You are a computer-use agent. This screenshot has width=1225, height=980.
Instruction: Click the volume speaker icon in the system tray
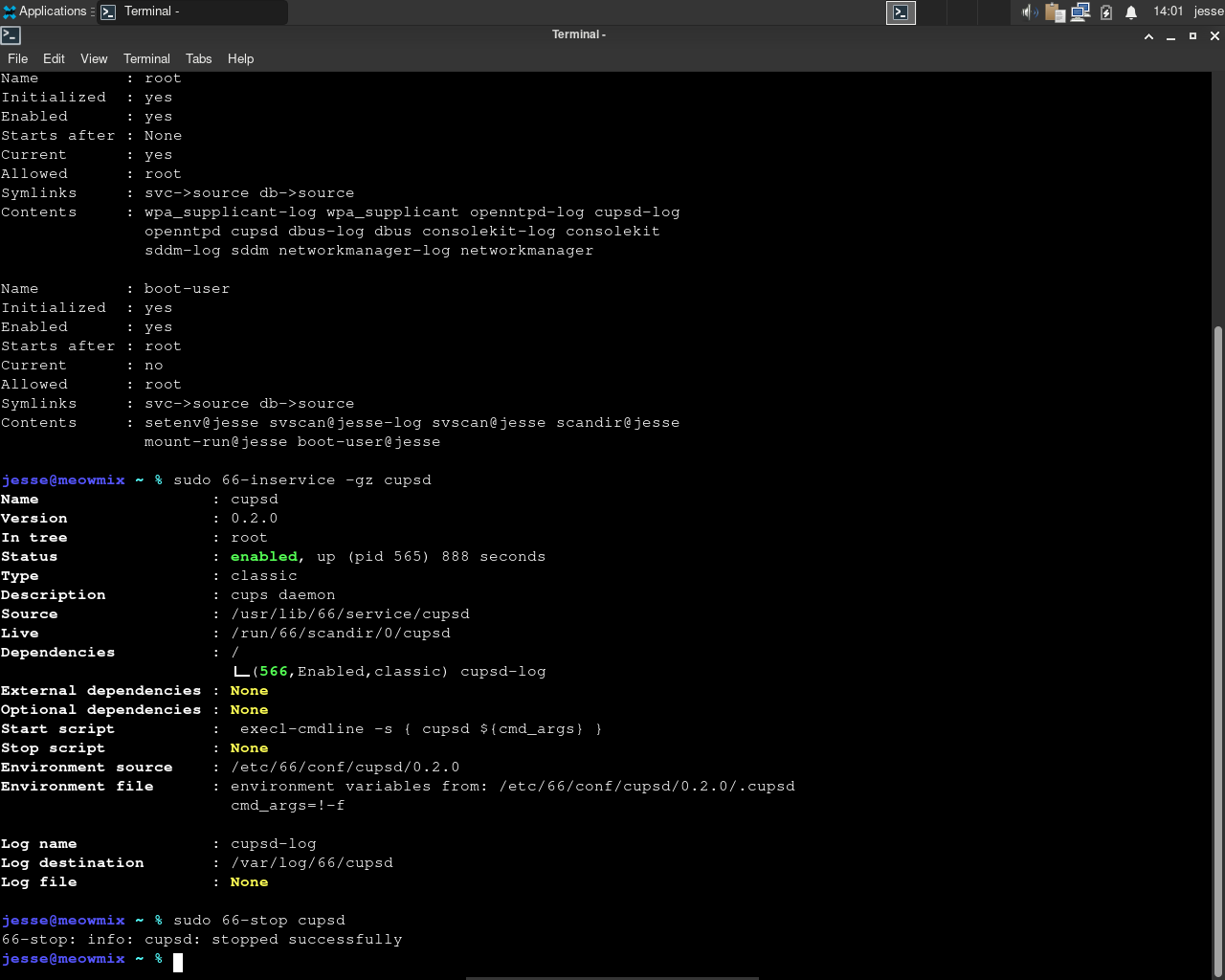click(1030, 11)
